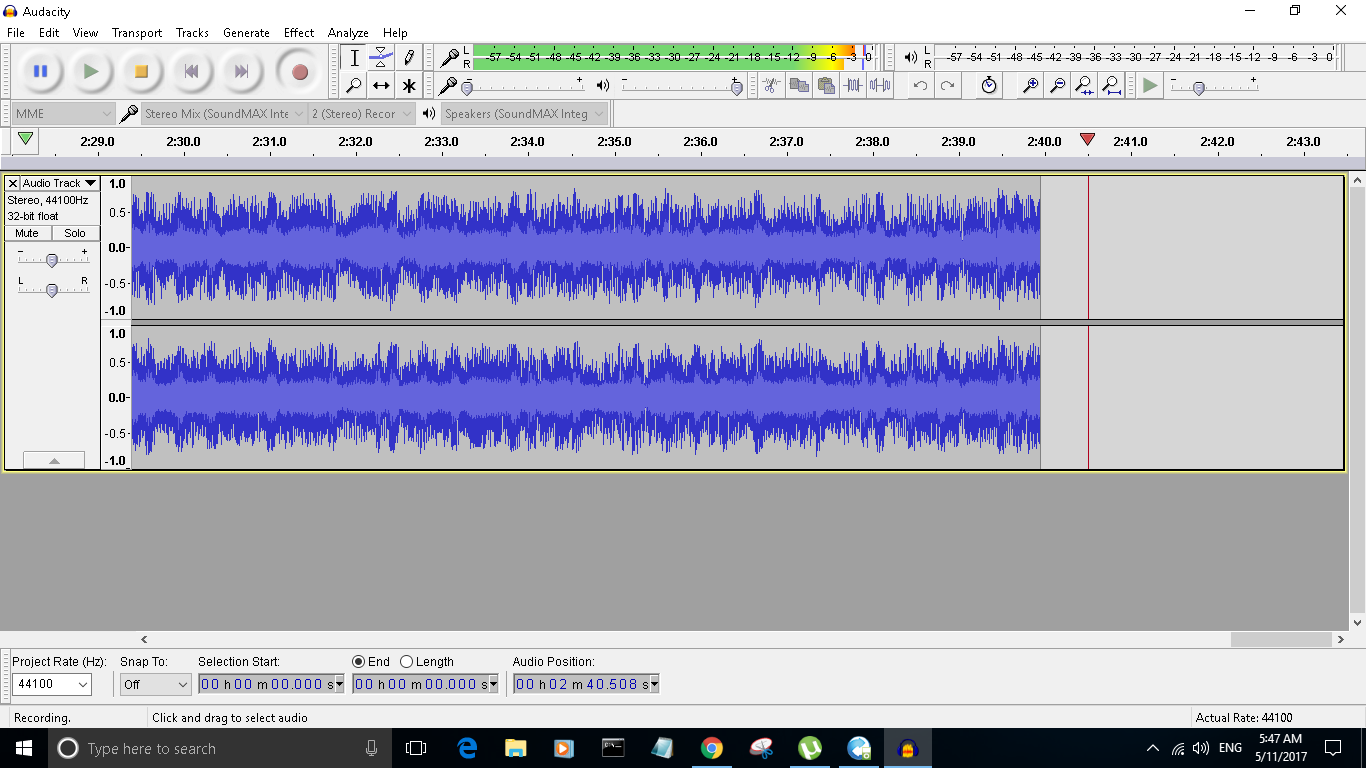Open the Analyze menu

pos(348,33)
